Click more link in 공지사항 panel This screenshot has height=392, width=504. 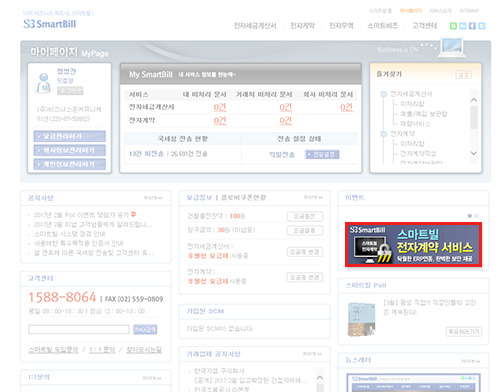153,198
